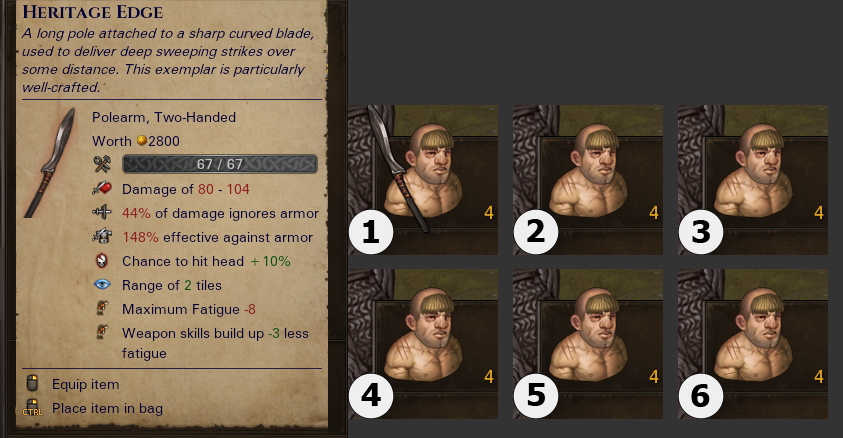
Task: Click the icon beside Weapon skills build up
Action: coord(102,332)
